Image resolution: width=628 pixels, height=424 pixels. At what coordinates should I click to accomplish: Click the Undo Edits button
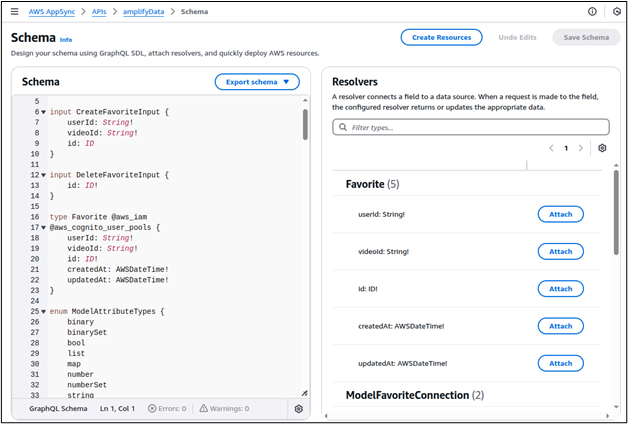click(517, 37)
